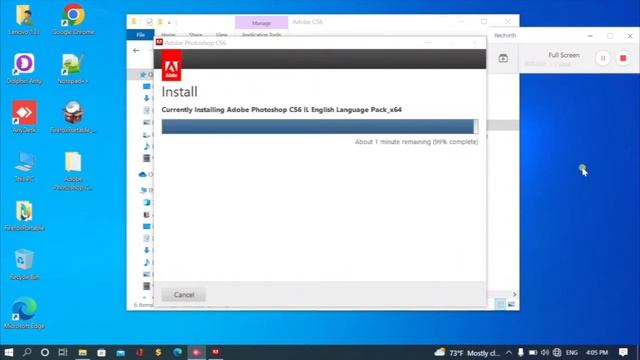Open the quick access toolbar dropdown arrow

(x=169, y=22)
